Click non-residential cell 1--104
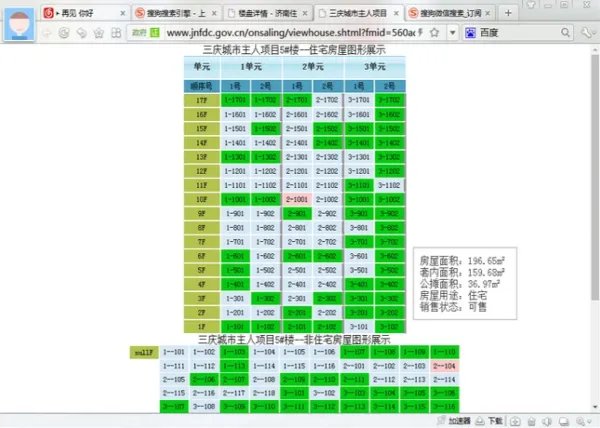600x428 pixels. tap(264, 352)
